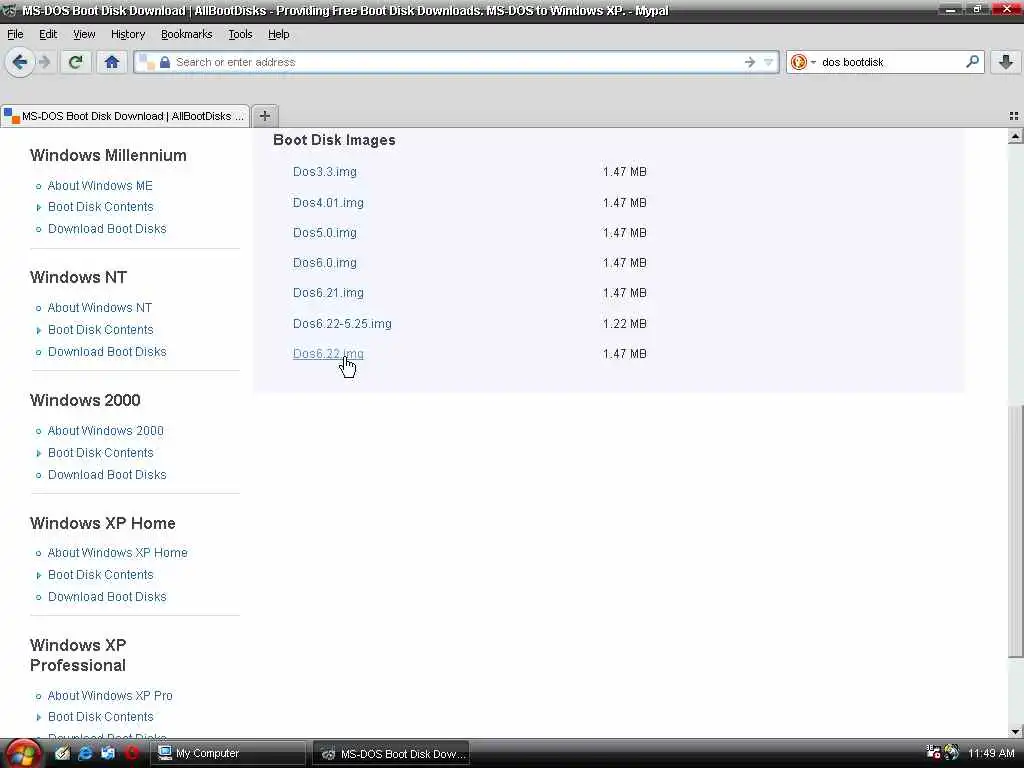
Task: Click the page favicon in address bar
Action: 147,62
